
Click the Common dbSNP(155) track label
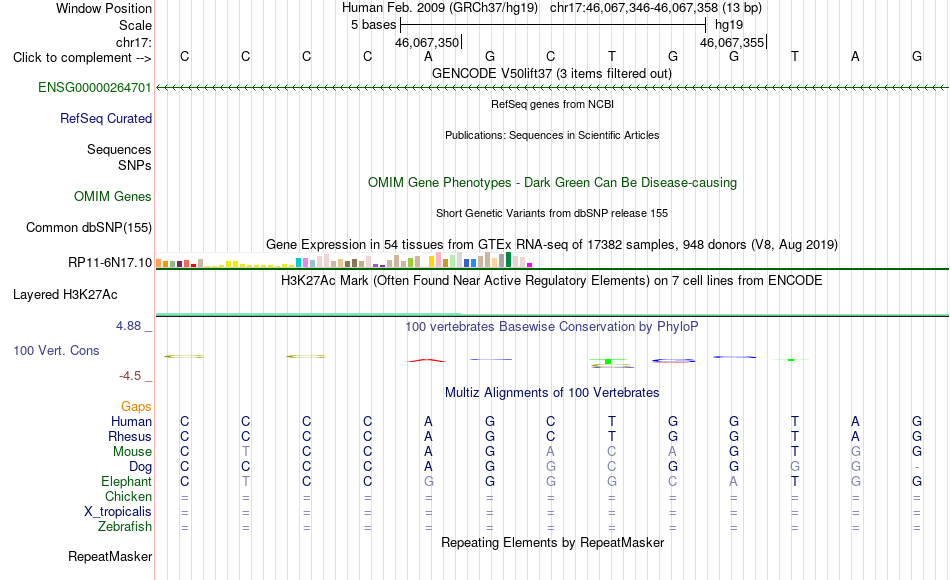88,227
